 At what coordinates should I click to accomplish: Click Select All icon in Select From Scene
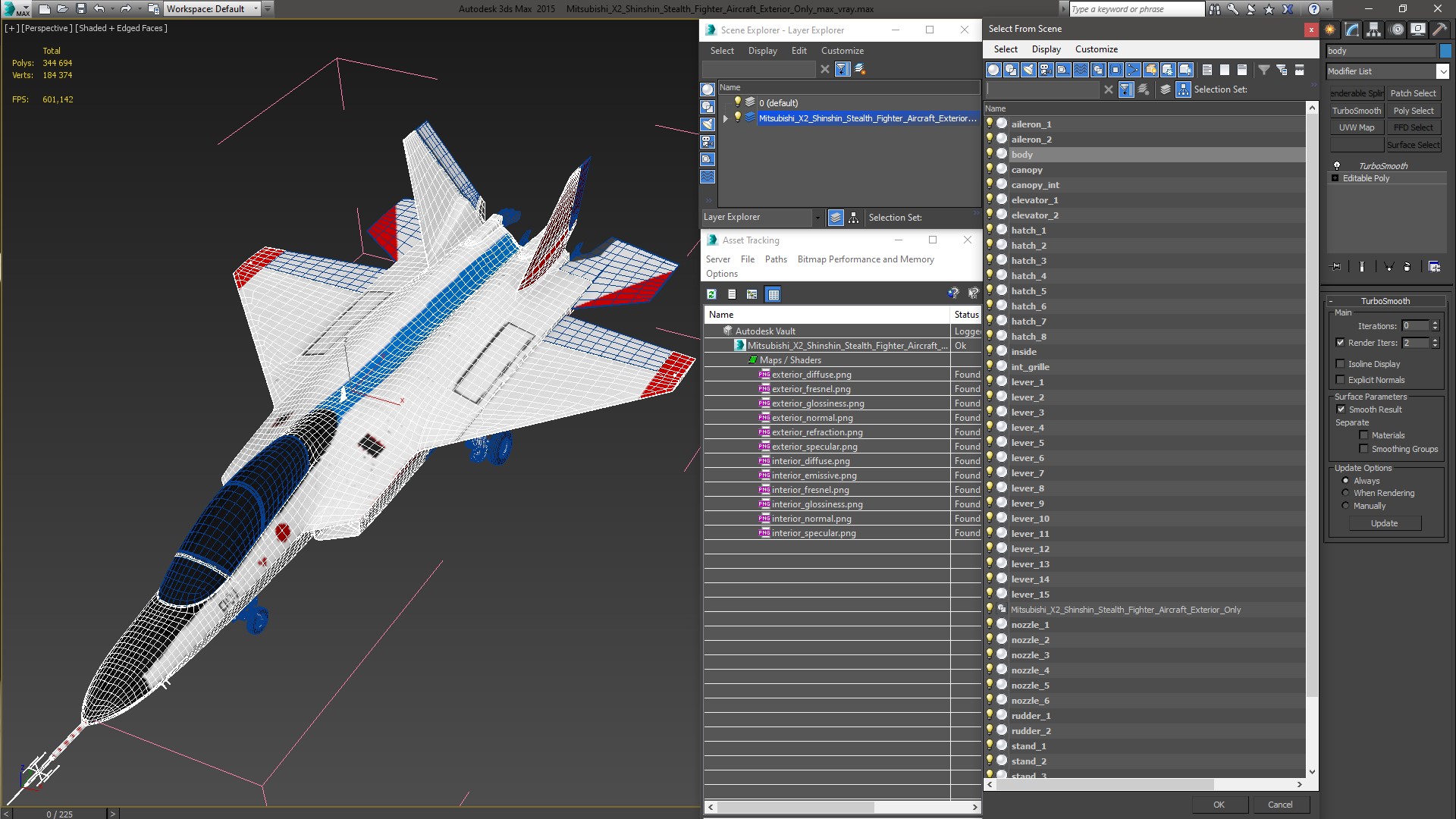tap(1207, 70)
